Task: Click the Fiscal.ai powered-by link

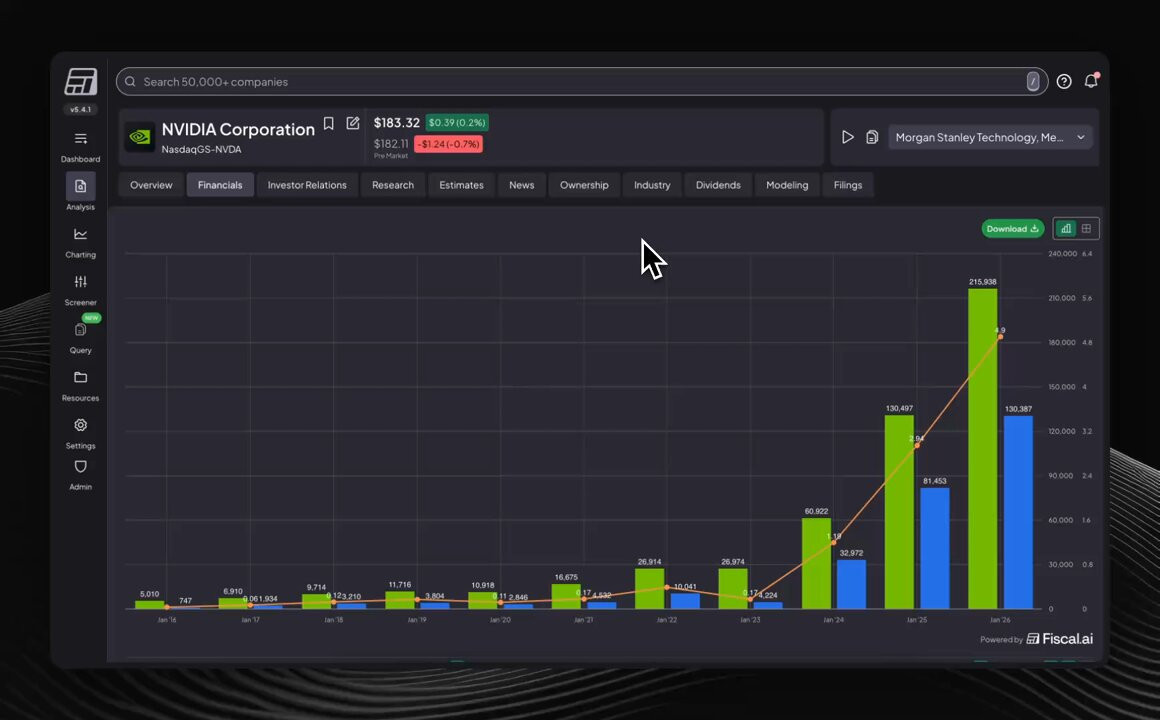Action: (1060, 639)
